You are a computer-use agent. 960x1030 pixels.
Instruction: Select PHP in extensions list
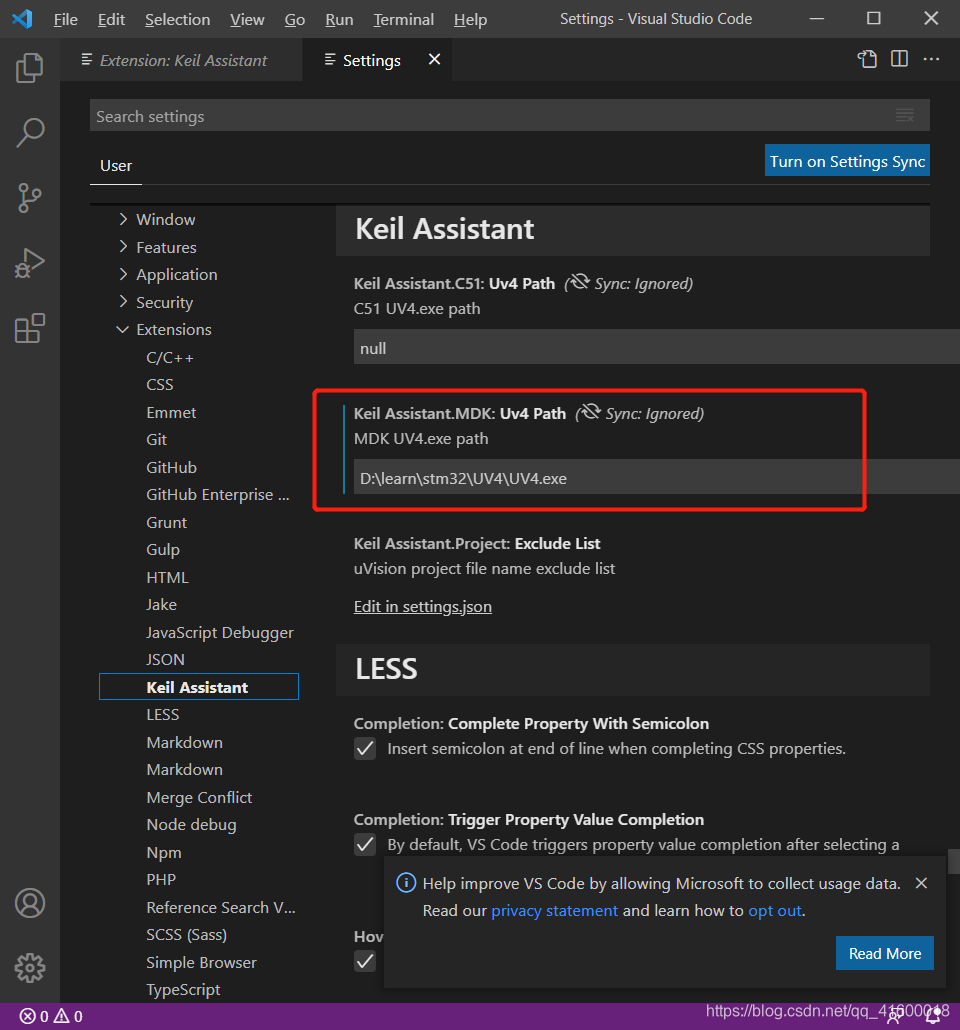coord(161,880)
